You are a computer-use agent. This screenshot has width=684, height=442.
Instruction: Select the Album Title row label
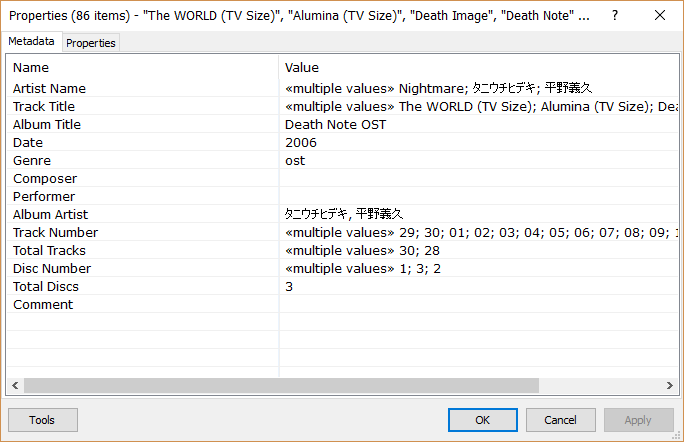(47, 124)
